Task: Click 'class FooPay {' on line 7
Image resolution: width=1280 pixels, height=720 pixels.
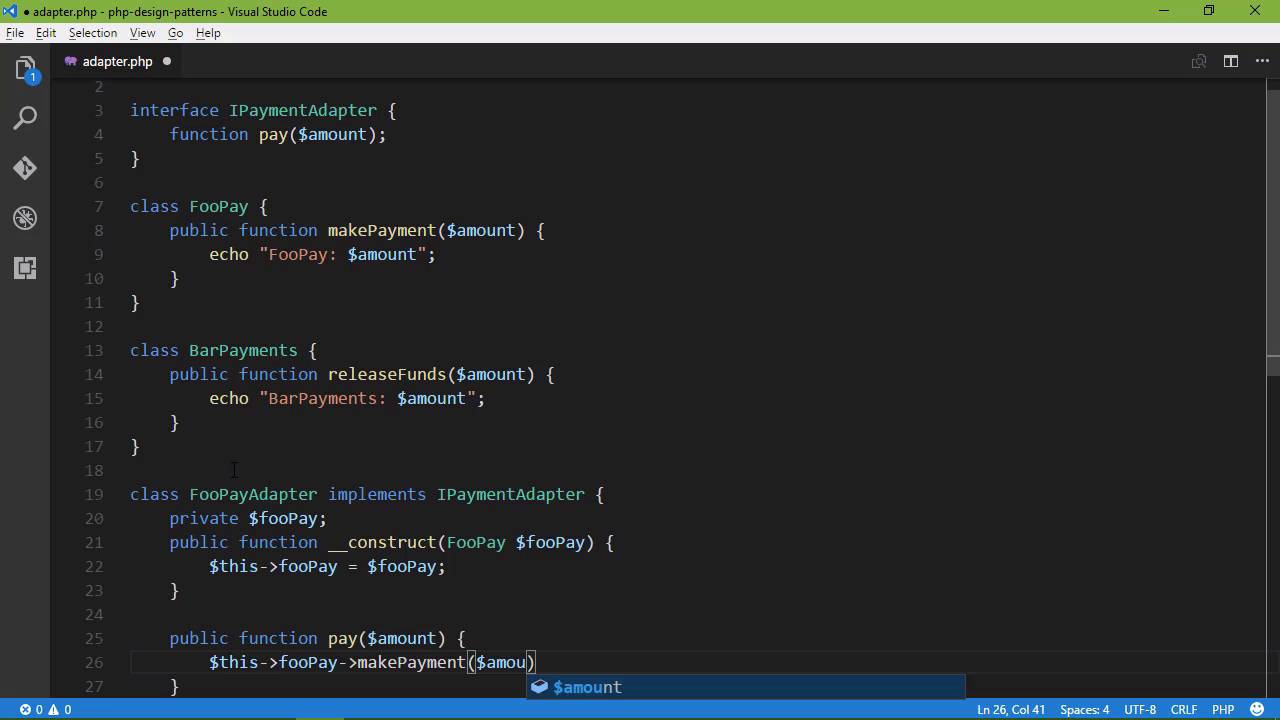Action: [x=199, y=206]
